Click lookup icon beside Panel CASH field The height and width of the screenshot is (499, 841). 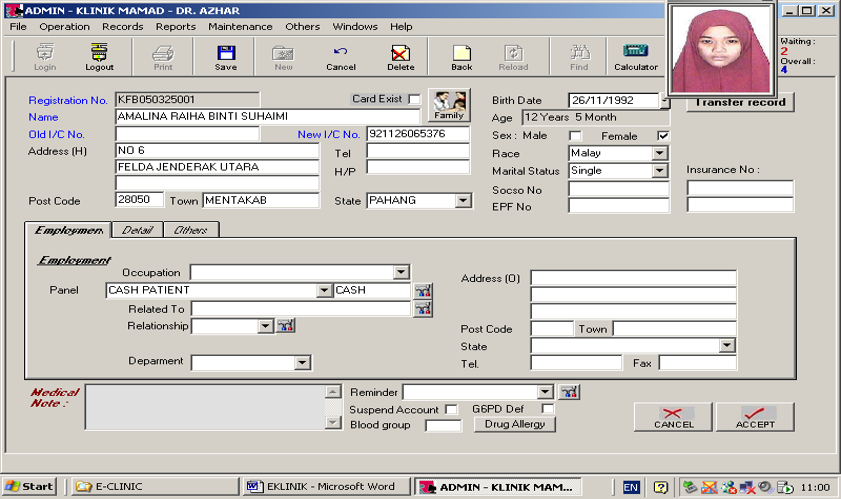[423, 291]
